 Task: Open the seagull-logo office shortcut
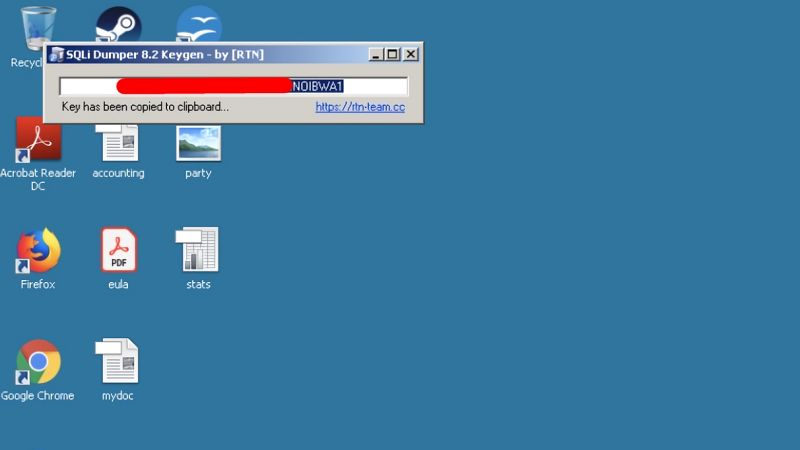tap(199, 23)
